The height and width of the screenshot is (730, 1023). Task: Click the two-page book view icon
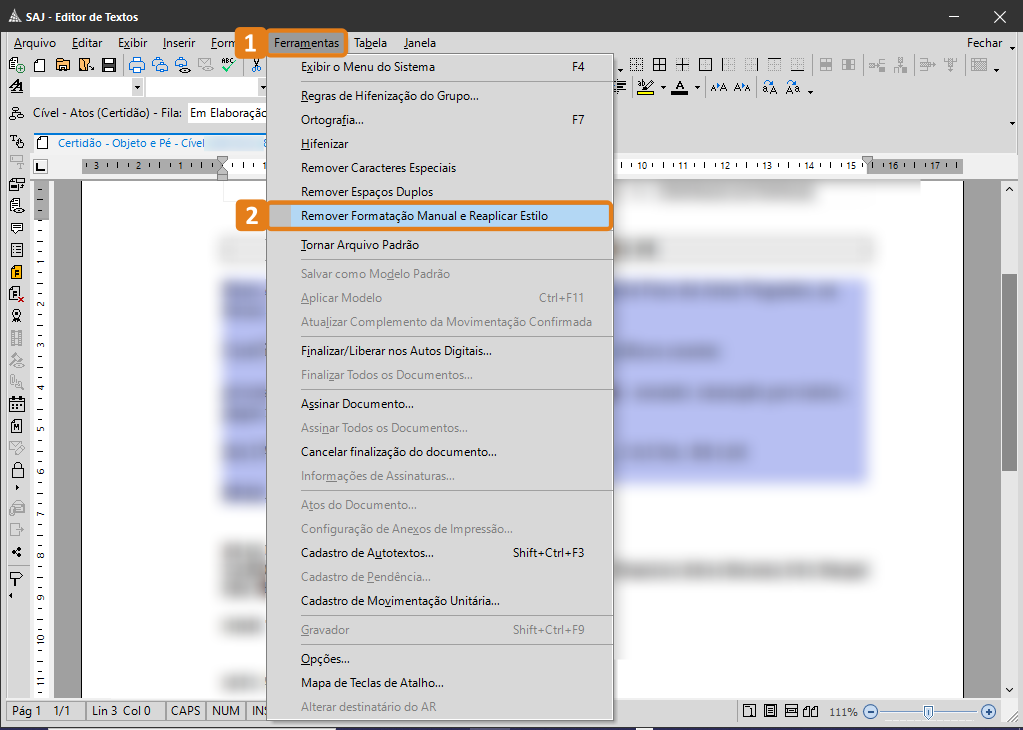click(811, 711)
